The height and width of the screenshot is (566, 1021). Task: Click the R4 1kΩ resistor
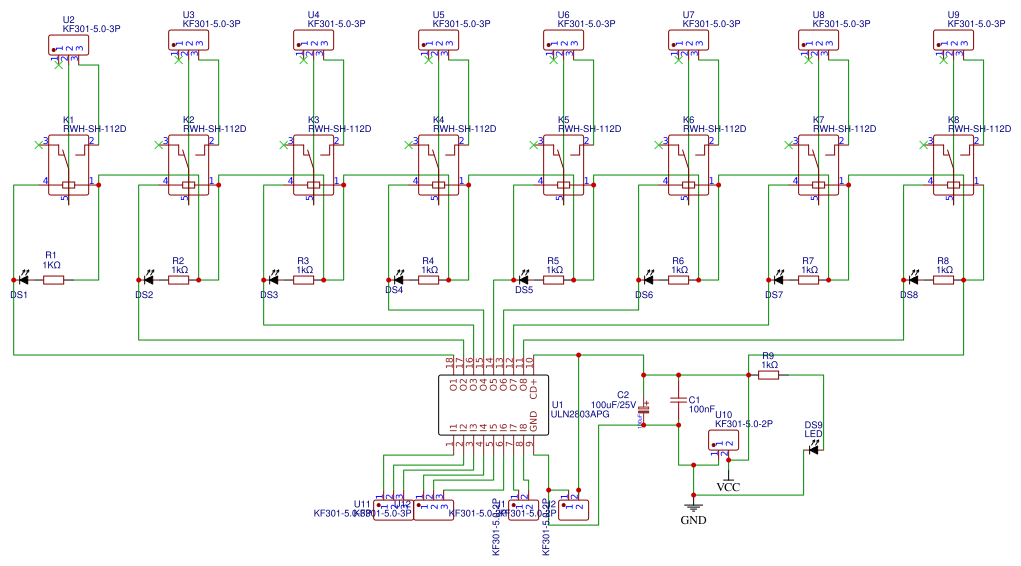coord(428,280)
